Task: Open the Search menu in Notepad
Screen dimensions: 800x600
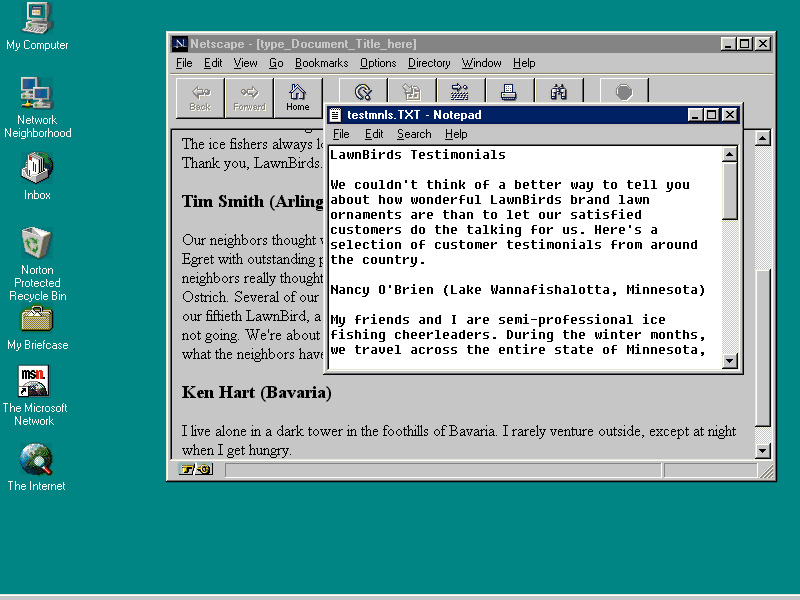Action: (x=414, y=134)
